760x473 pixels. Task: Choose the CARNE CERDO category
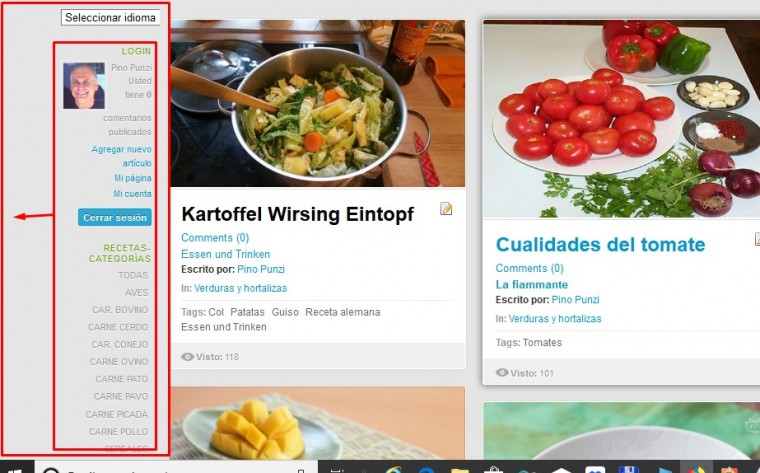point(118,327)
